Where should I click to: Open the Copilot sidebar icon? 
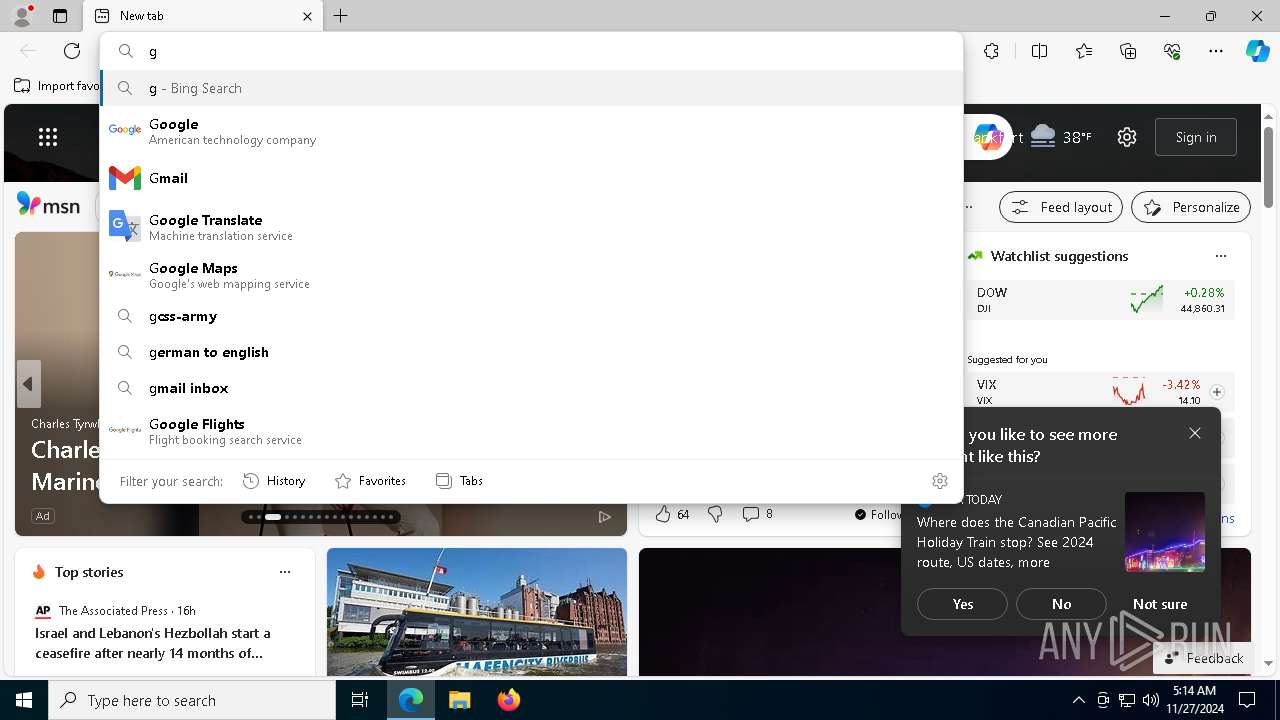click(x=1257, y=51)
